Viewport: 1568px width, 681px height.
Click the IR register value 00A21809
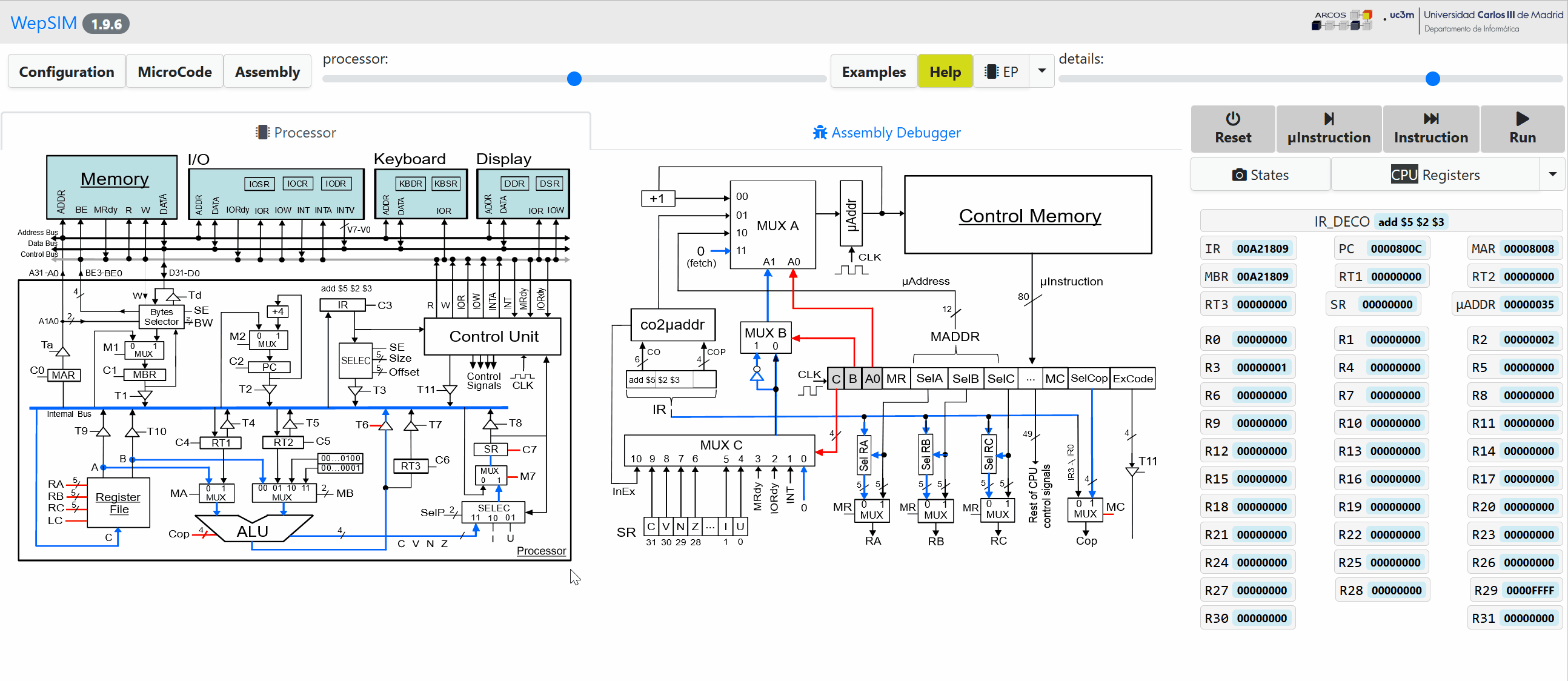1262,248
